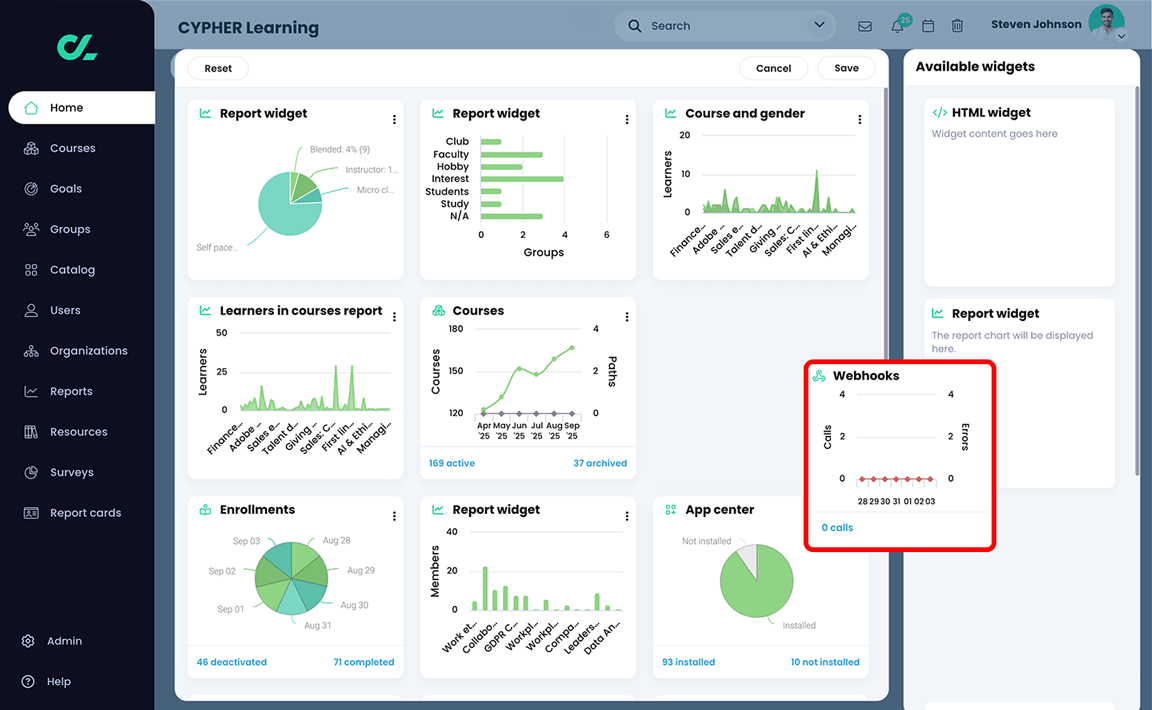Open options menu of Groups Report widget
1152x710 pixels.
tap(627, 119)
